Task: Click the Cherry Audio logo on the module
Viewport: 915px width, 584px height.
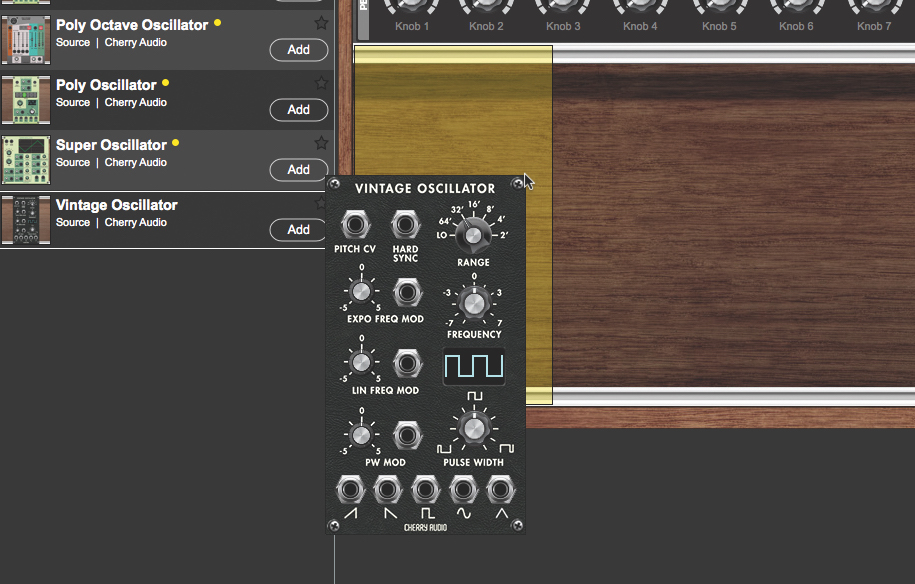Action: (425, 527)
